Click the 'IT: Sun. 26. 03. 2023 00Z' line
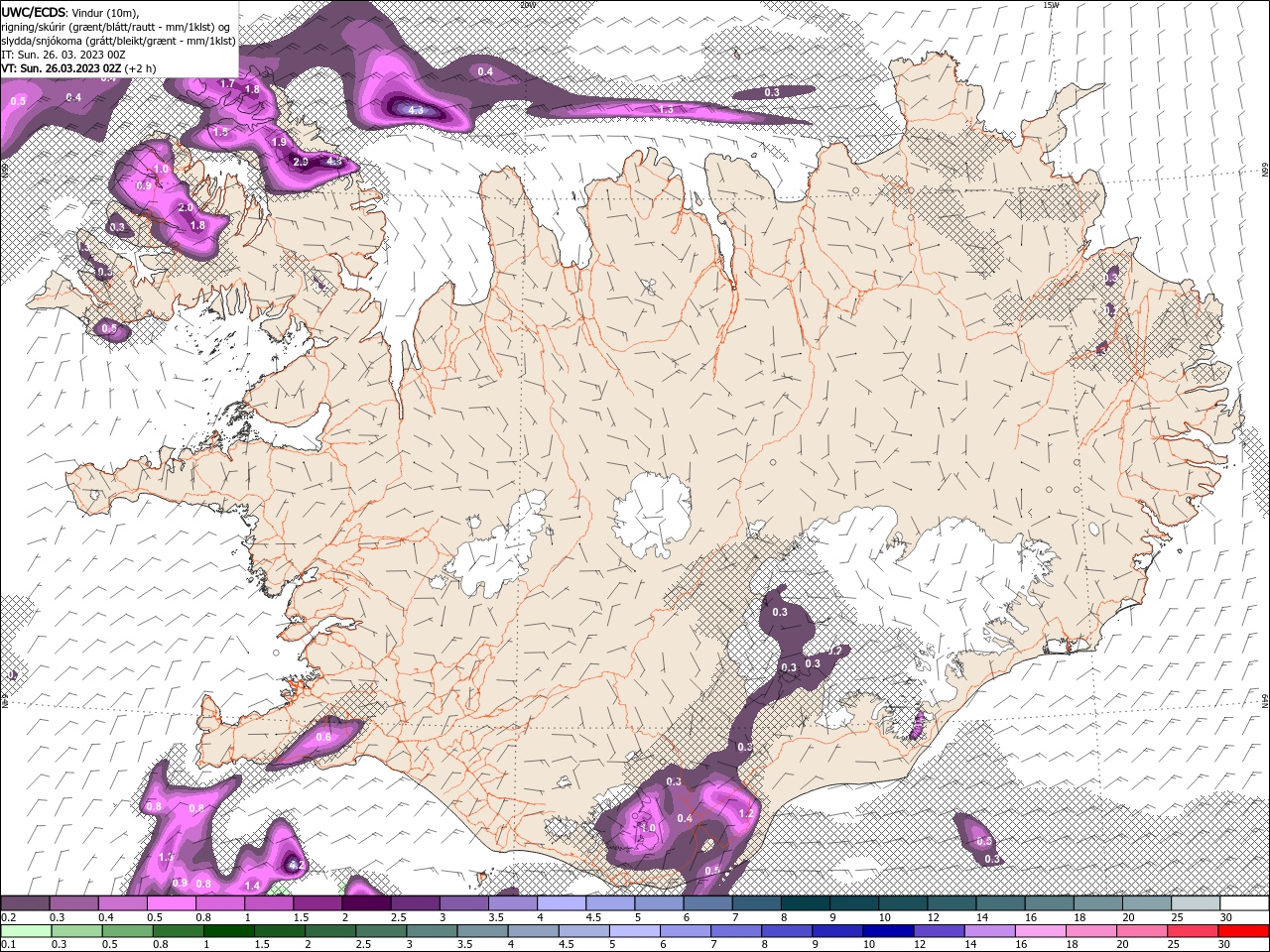Viewport: 1270px width, 952px height. (63, 55)
